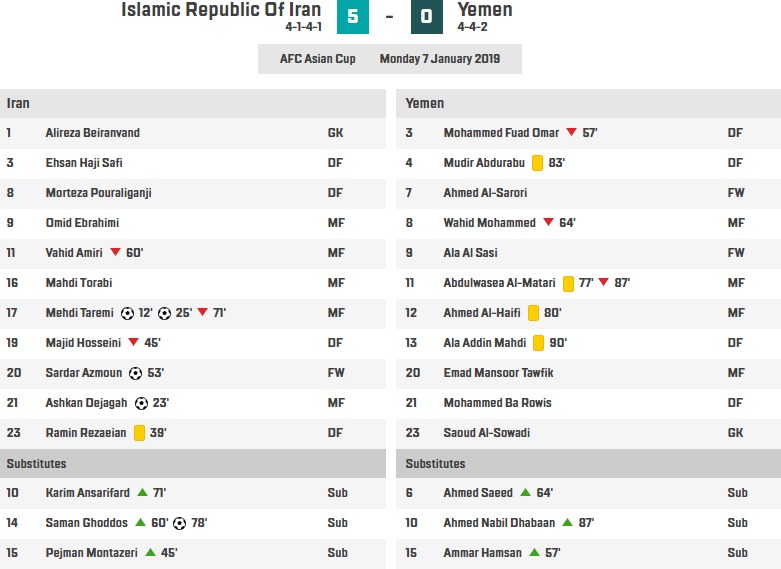Viewport: 781px width, 569px height.
Task: Click Ashkan Dejagah's 23' goal icon
Action: [141, 403]
